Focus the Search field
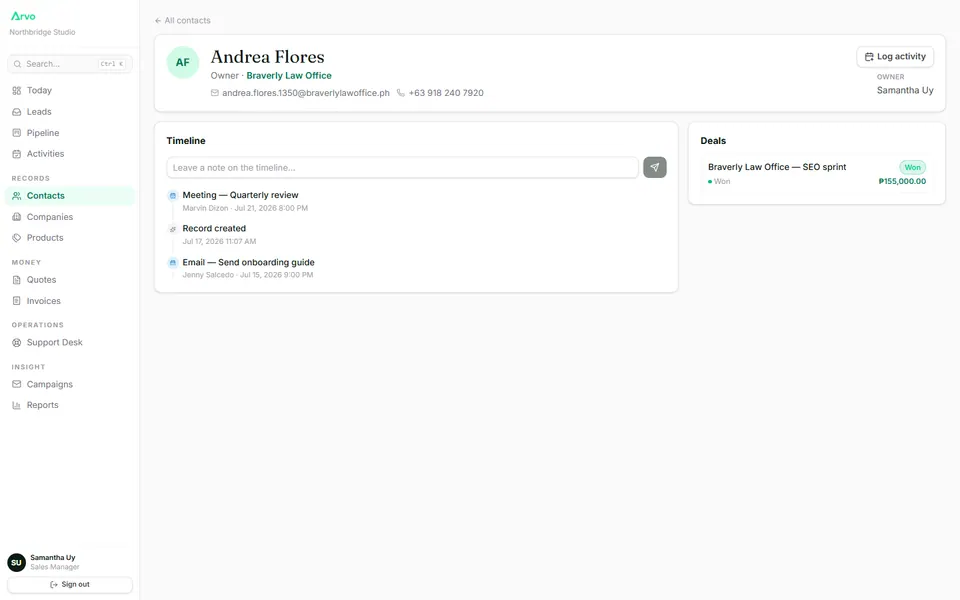Image resolution: width=960 pixels, height=600 pixels. (70, 64)
